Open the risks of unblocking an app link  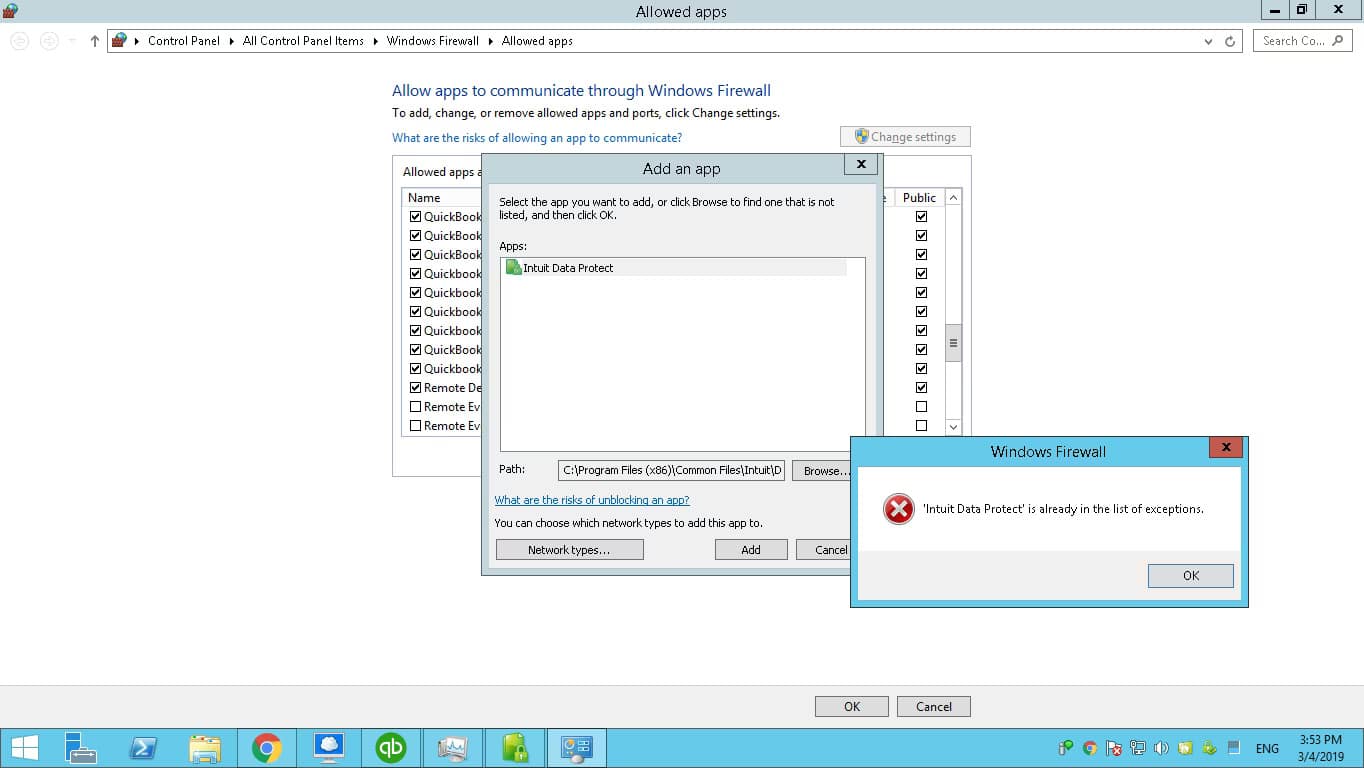(592, 500)
